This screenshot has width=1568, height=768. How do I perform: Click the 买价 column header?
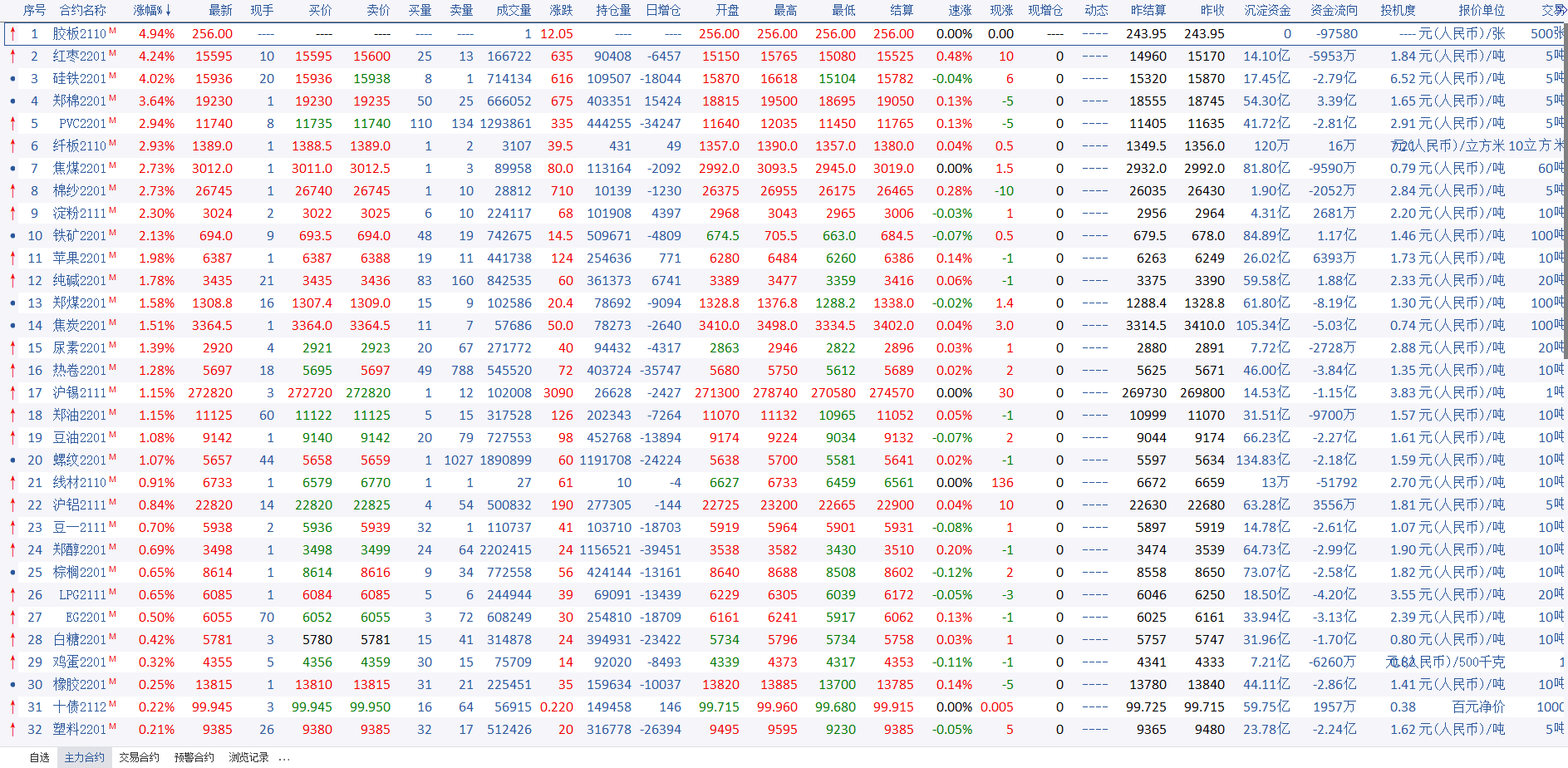tap(320, 11)
